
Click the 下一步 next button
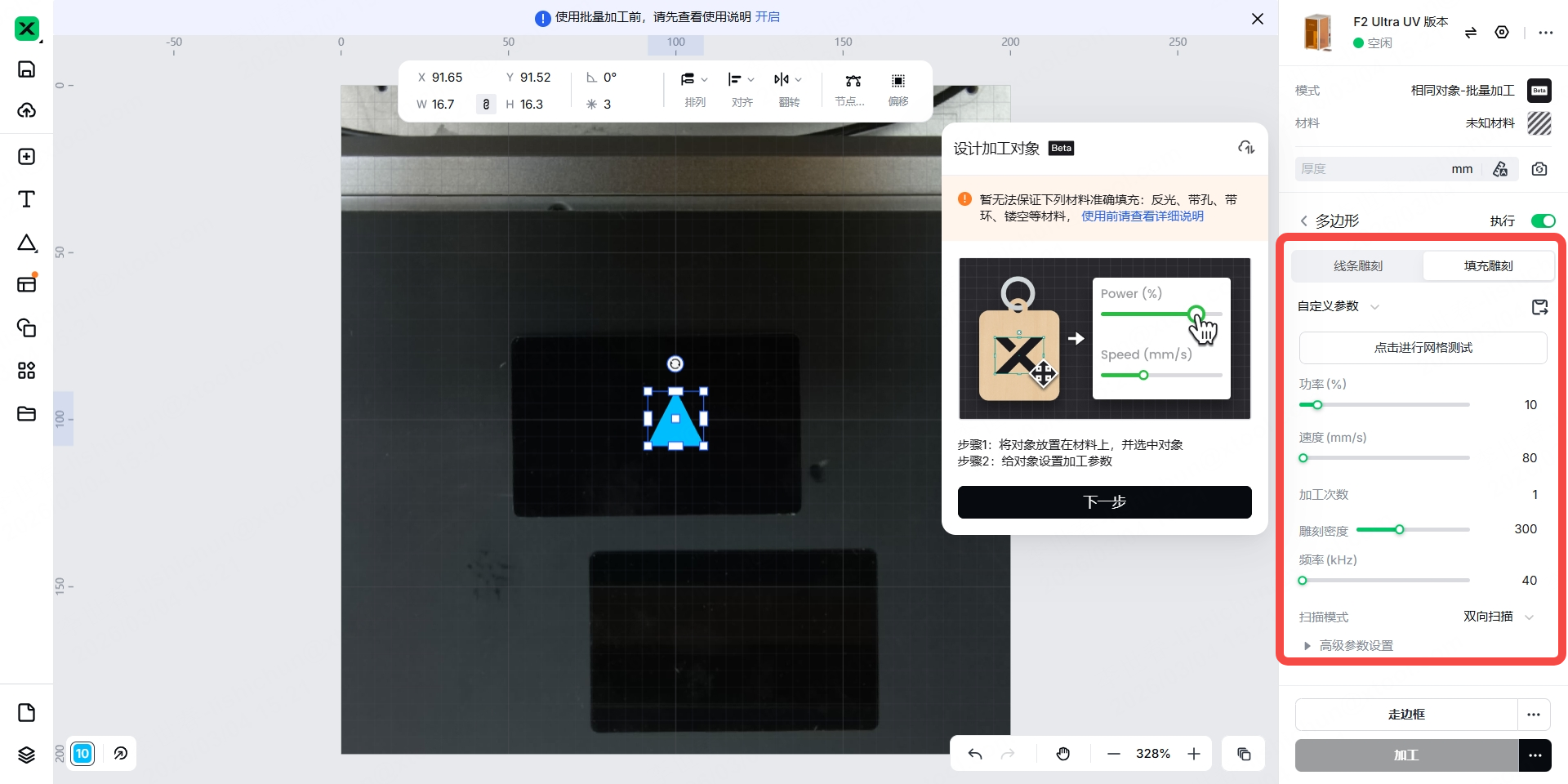pyautogui.click(x=1104, y=502)
